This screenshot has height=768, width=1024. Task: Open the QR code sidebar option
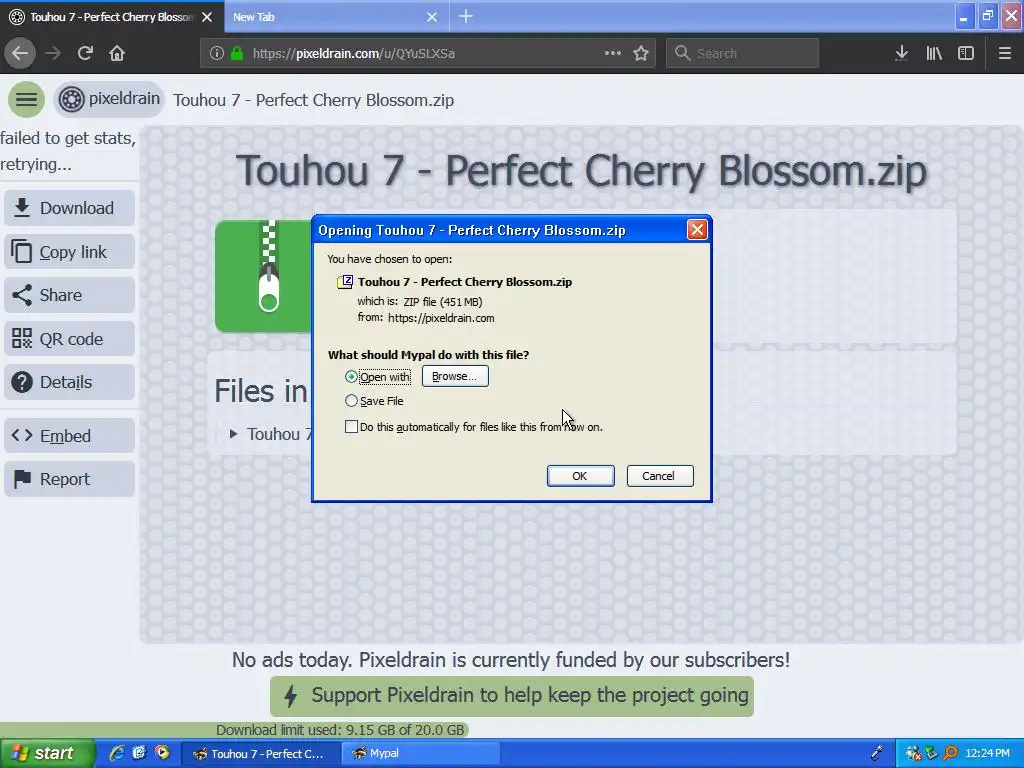click(x=69, y=339)
